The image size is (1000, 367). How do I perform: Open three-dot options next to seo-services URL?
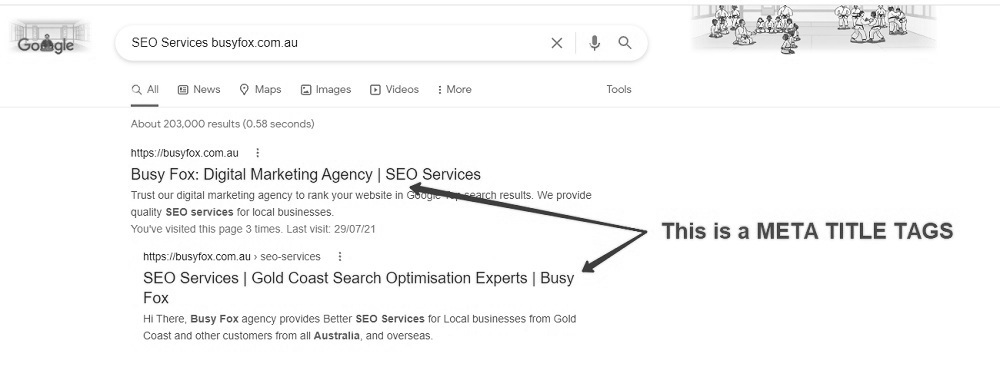point(340,257)
